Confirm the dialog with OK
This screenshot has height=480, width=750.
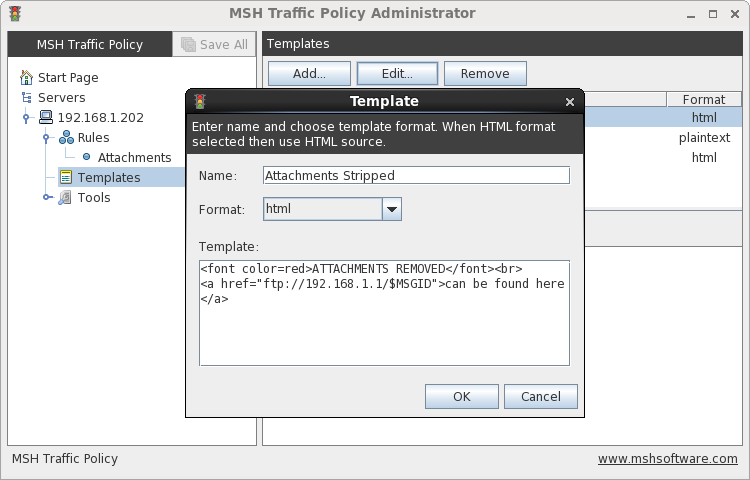click(462, 396)
